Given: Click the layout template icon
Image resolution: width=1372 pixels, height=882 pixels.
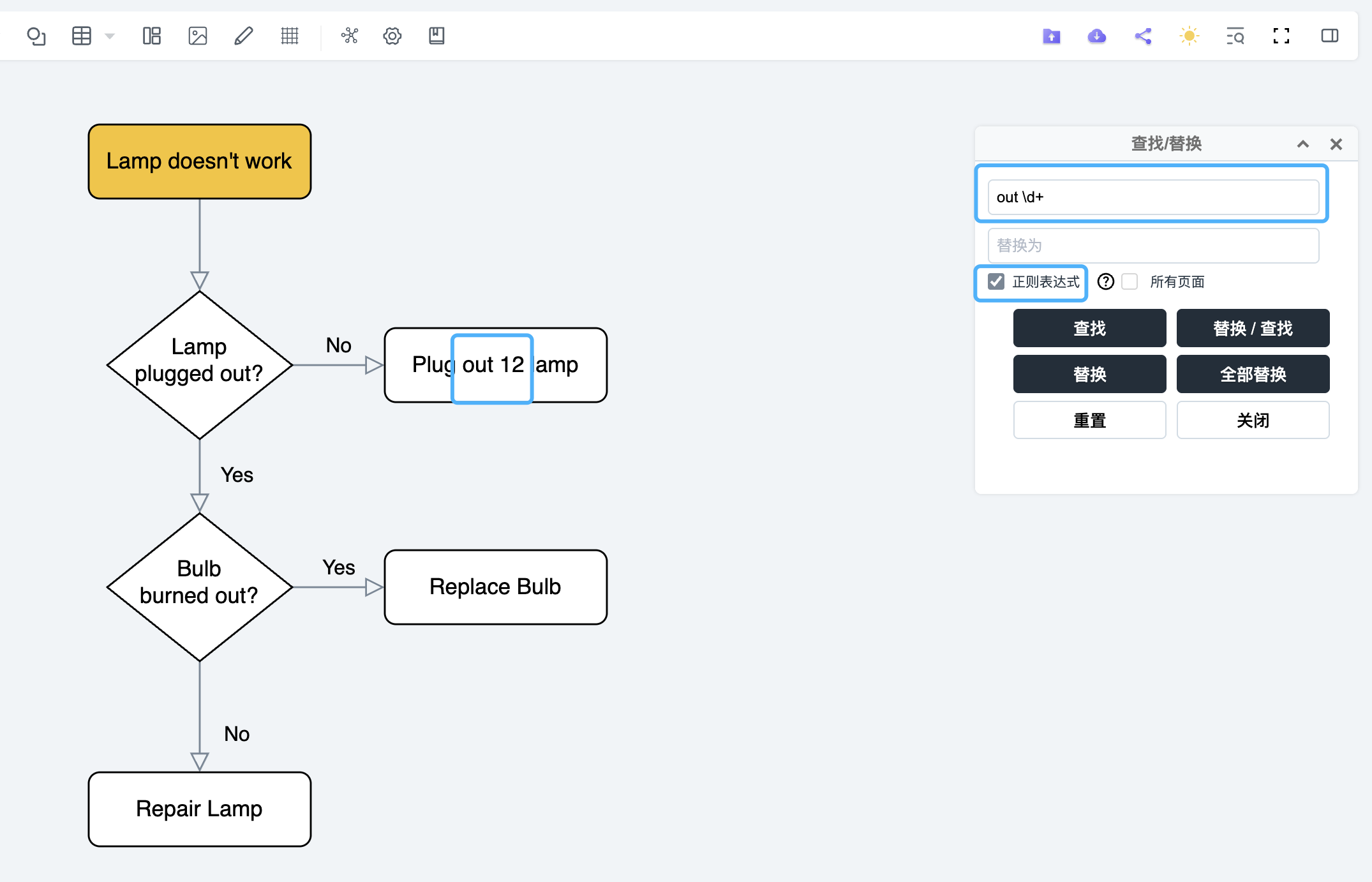Looking at the screenshot, I should 152,36.
